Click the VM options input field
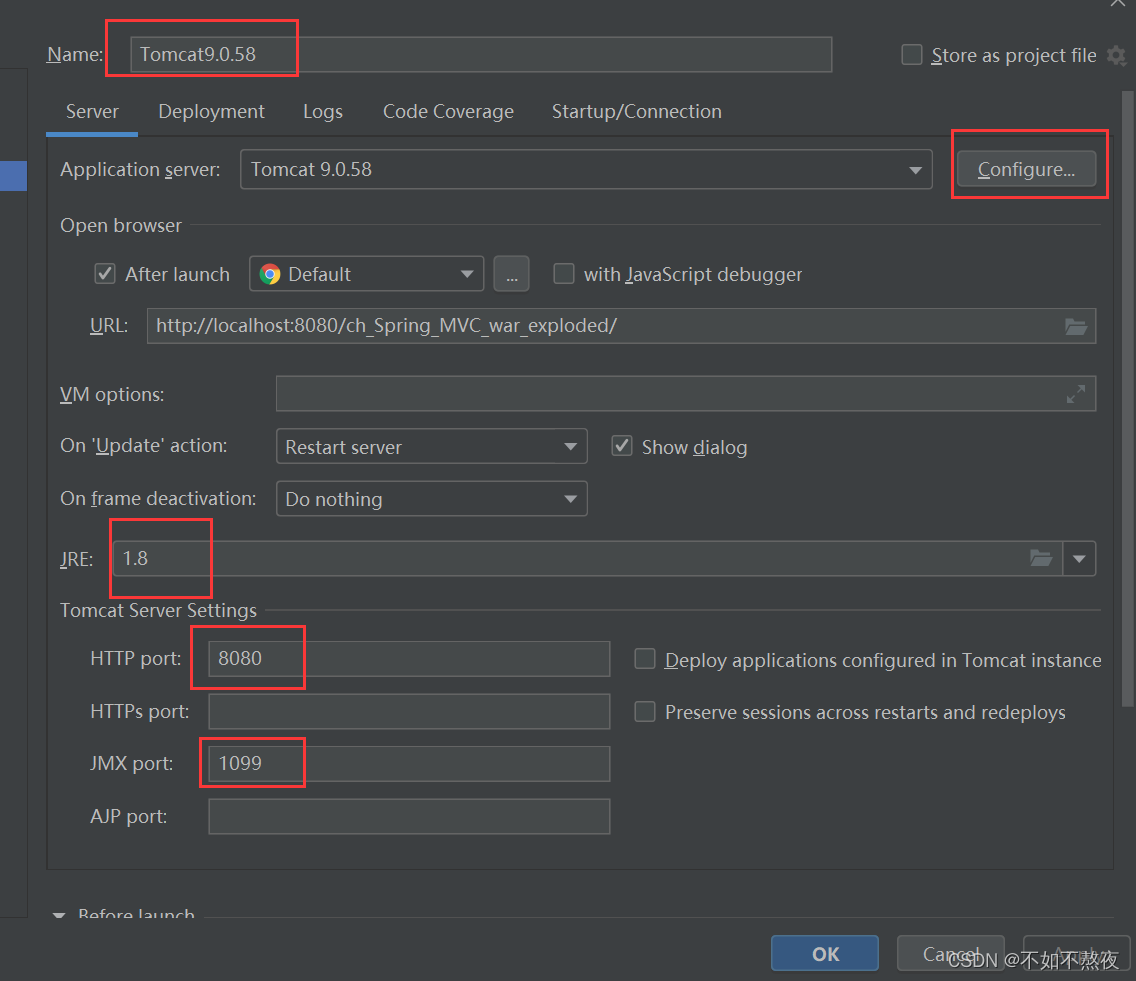 [685, 393]
